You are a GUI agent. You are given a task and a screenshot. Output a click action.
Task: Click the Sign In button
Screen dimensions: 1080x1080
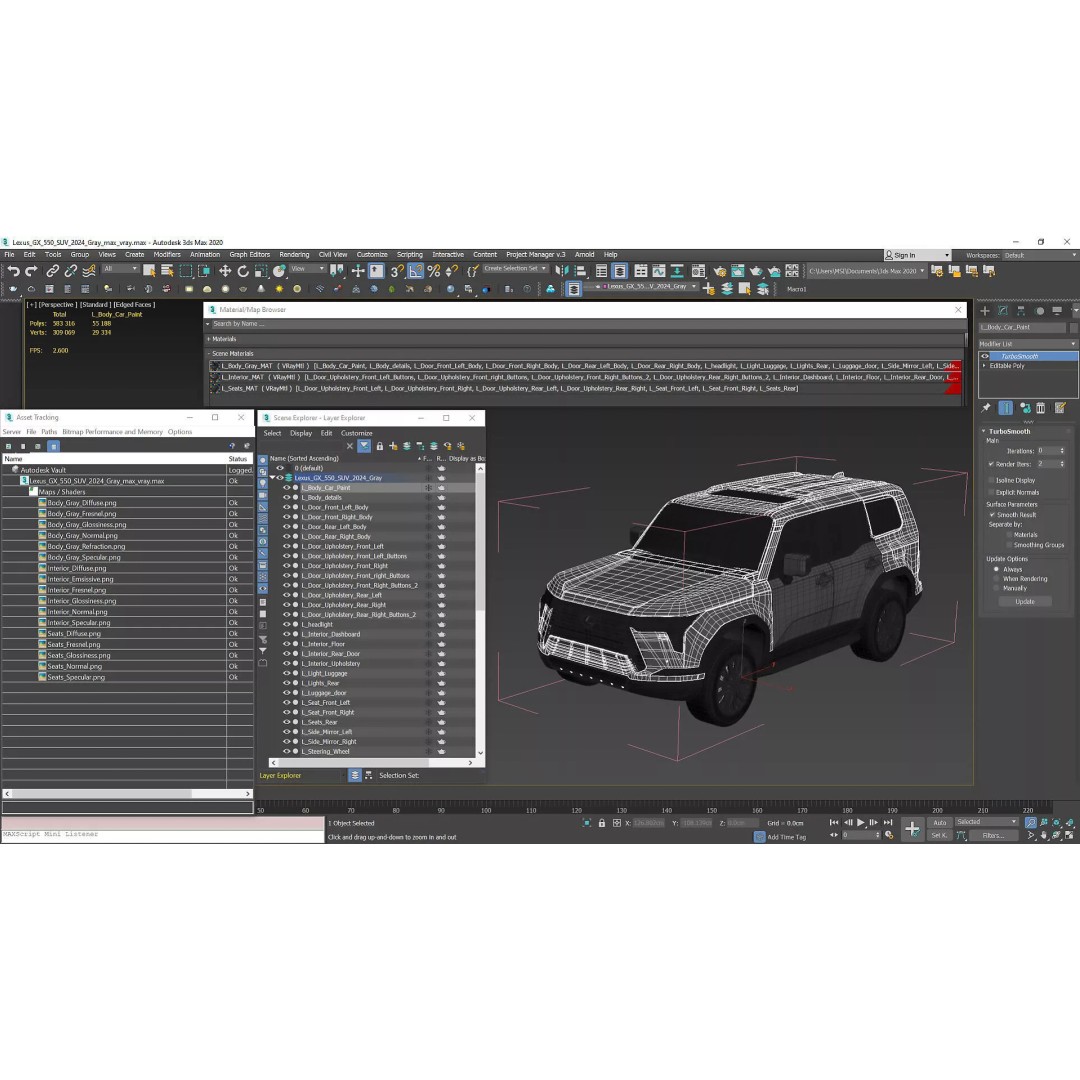coord(917,255)
